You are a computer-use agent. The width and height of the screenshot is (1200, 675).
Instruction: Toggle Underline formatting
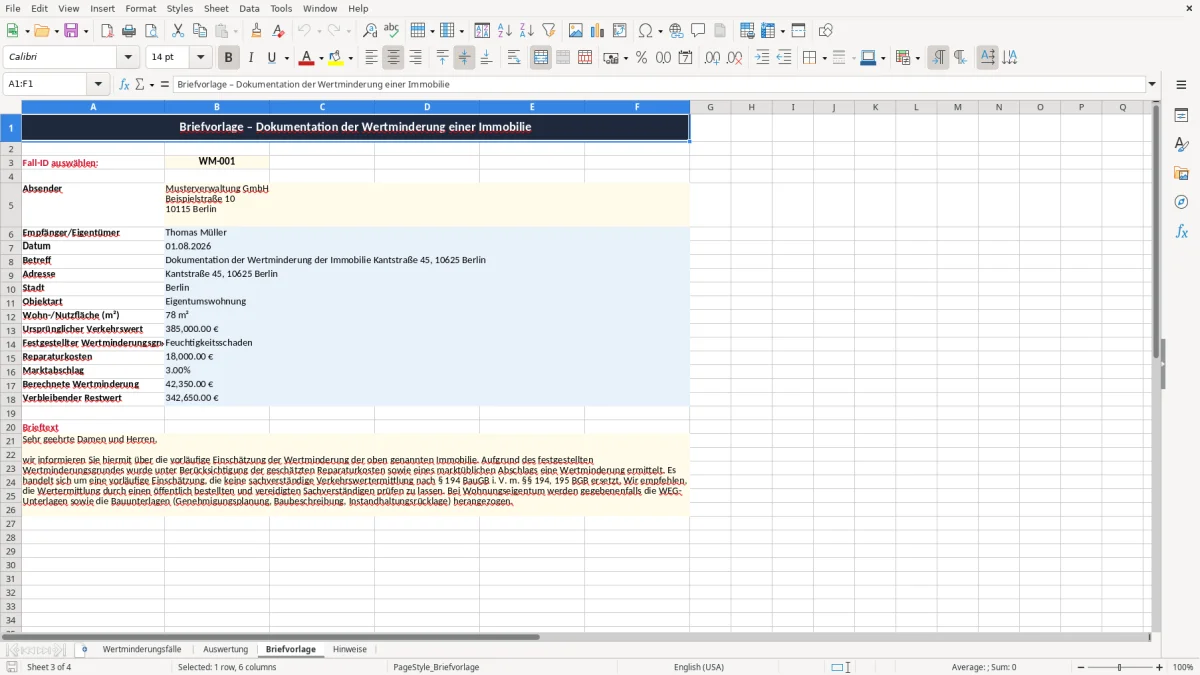point(272,58)
